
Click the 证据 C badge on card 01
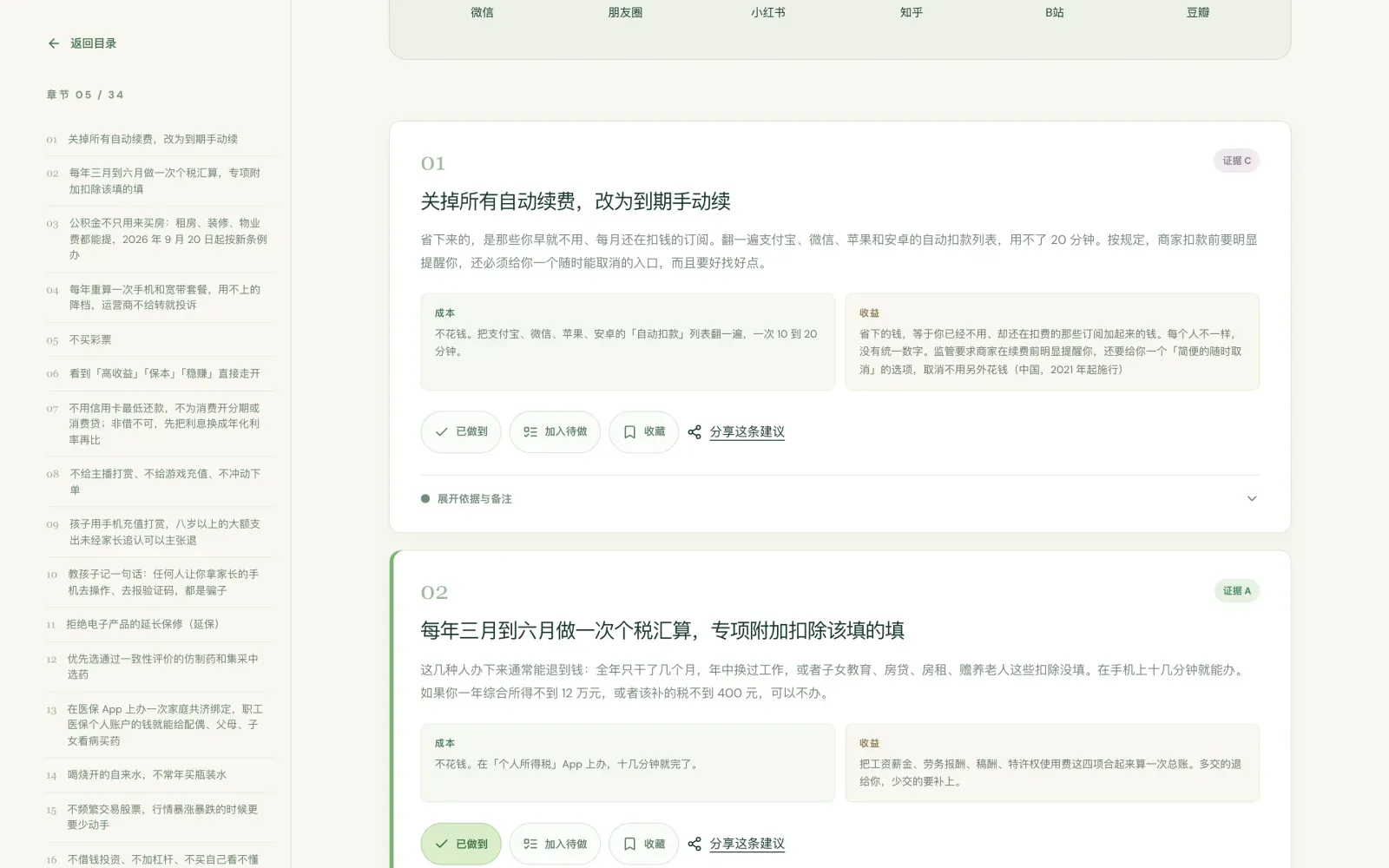(x=1236, y=161)
